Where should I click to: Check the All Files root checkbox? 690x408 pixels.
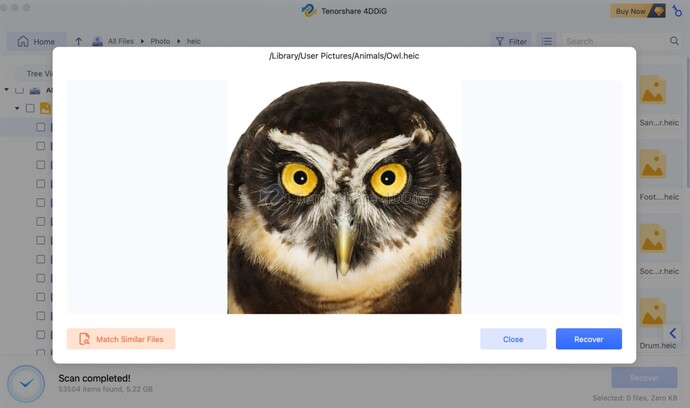click(x=19, y=90)
